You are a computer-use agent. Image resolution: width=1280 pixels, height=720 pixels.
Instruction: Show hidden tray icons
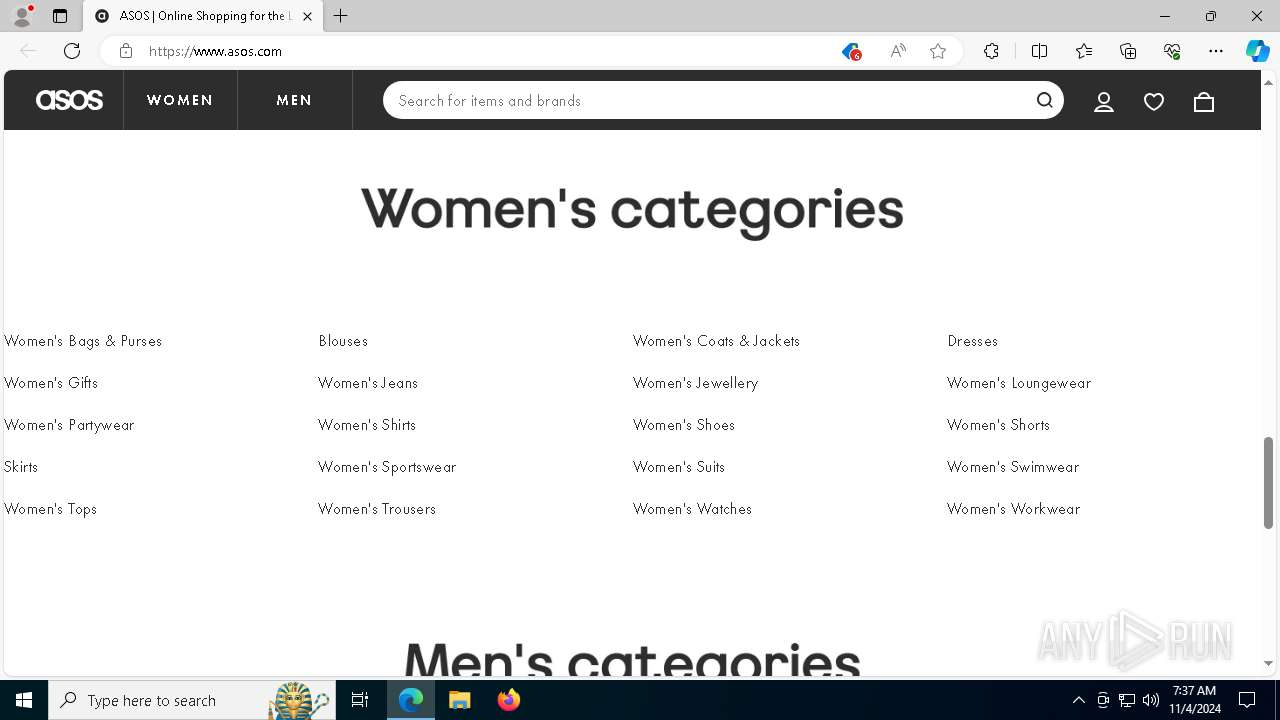[1078, 700]
